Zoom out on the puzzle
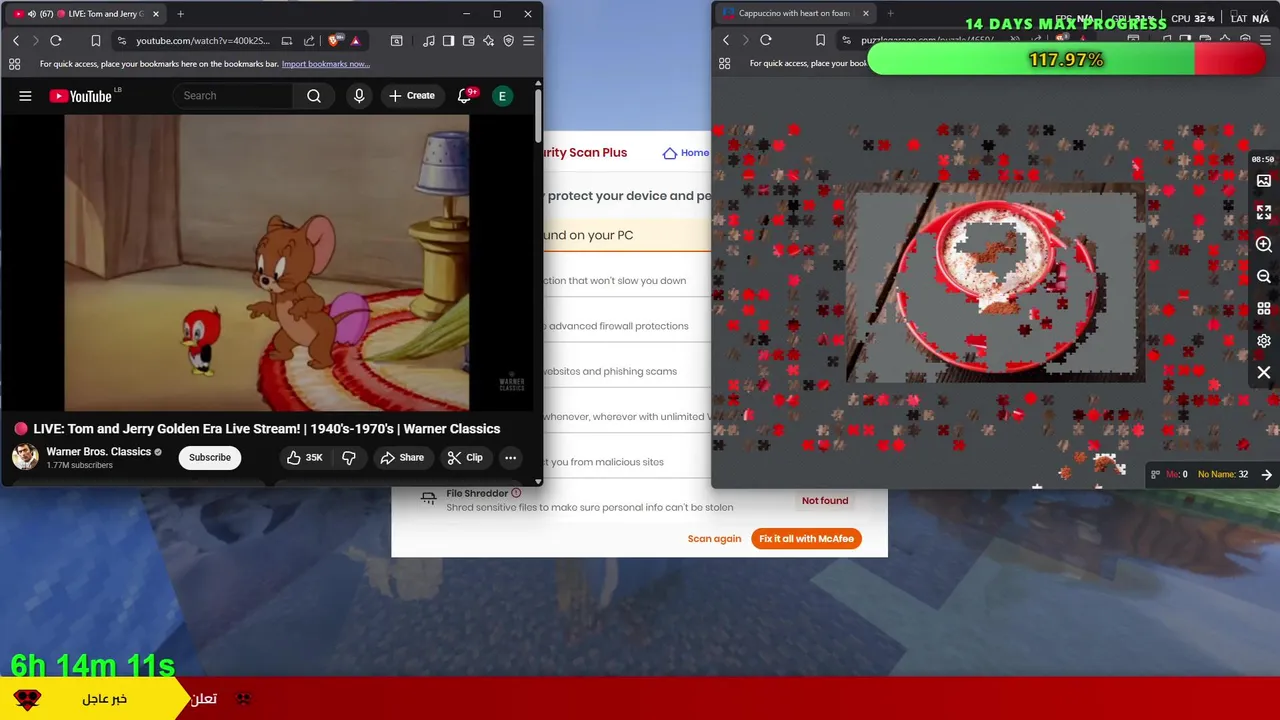Viewport: 1280px width, 720px height. point(1264,277)
